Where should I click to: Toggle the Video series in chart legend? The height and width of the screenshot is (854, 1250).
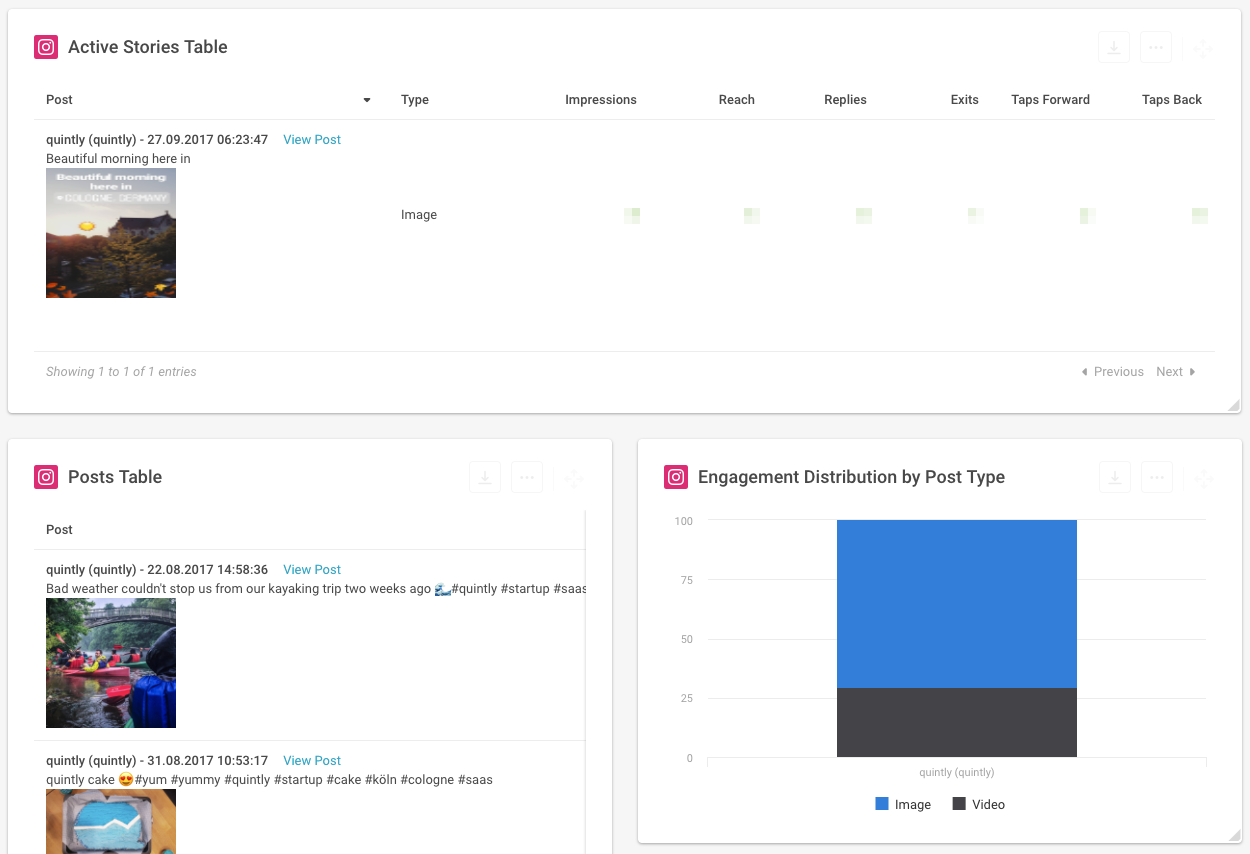point(979,804)
